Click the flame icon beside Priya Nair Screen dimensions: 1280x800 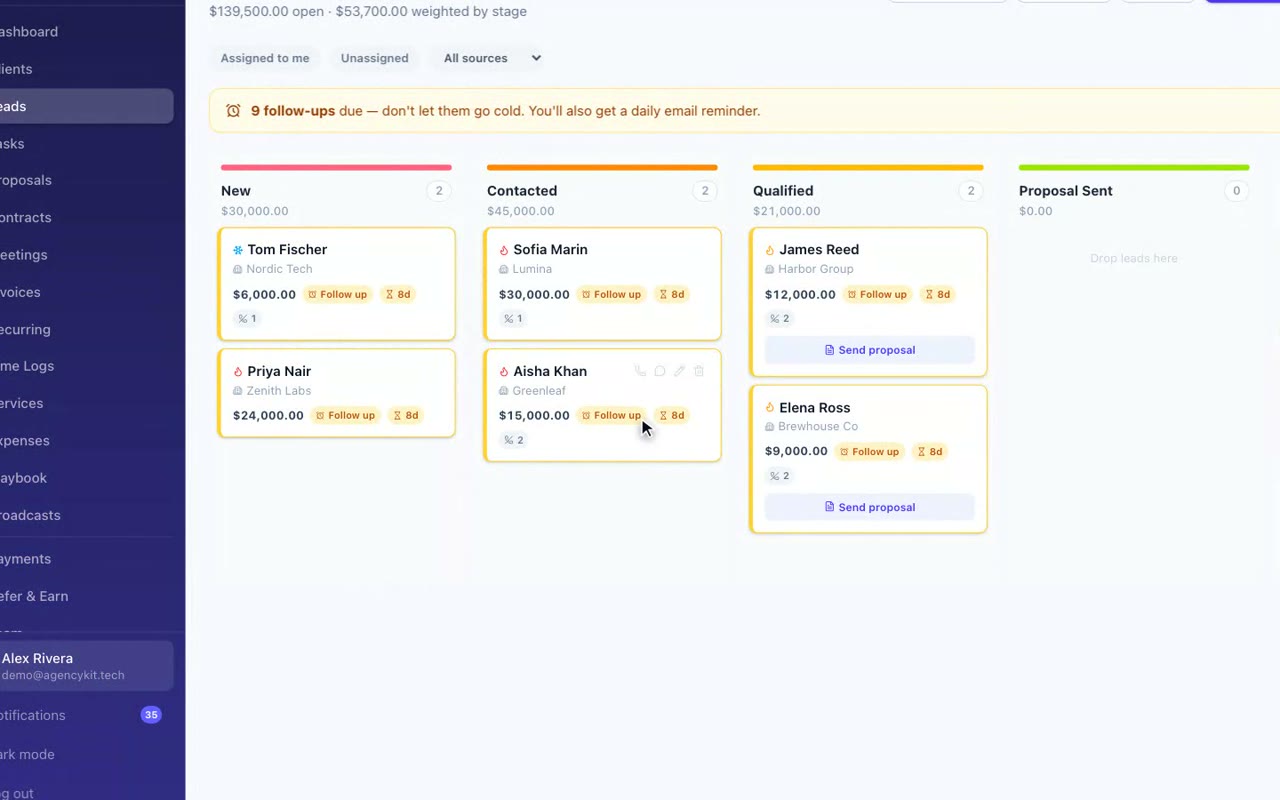[238, 372]
